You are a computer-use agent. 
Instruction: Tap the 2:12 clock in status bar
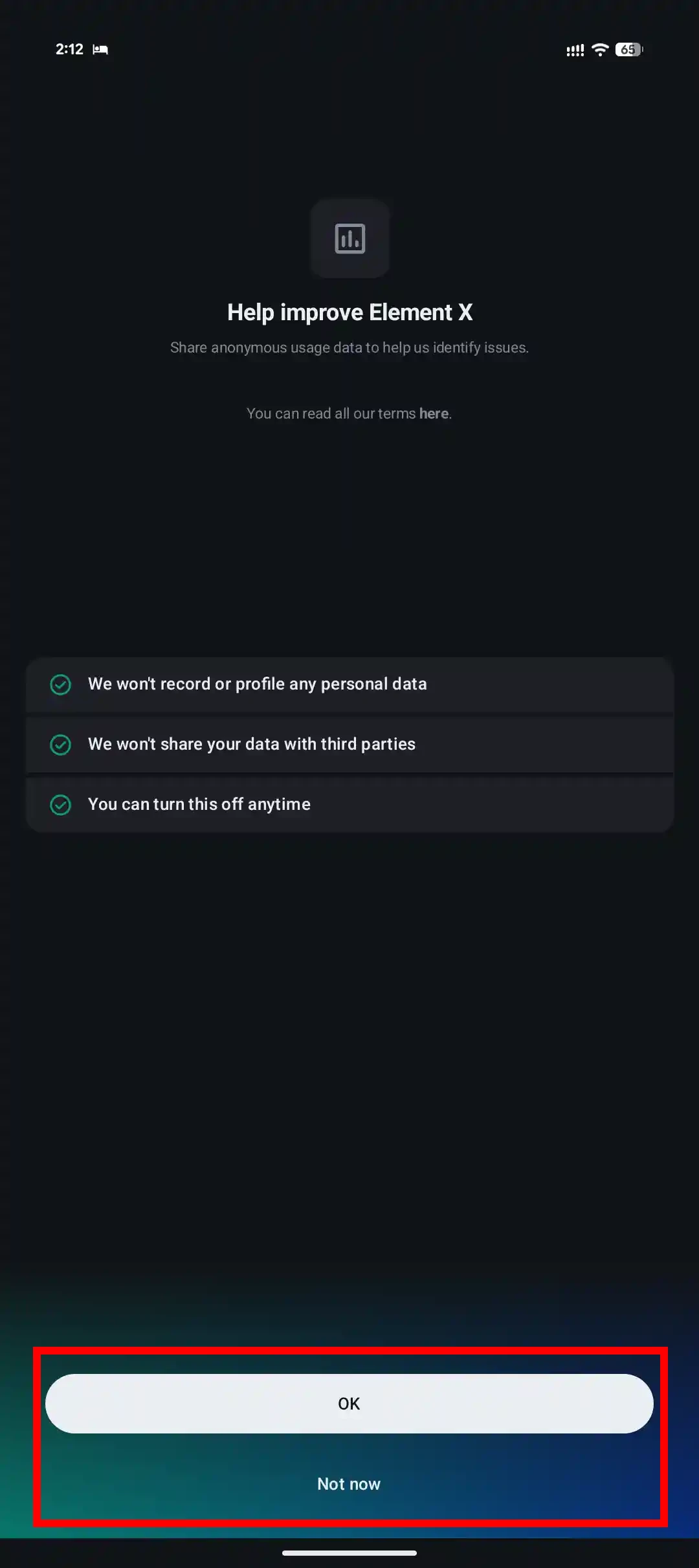click(69, 49)
